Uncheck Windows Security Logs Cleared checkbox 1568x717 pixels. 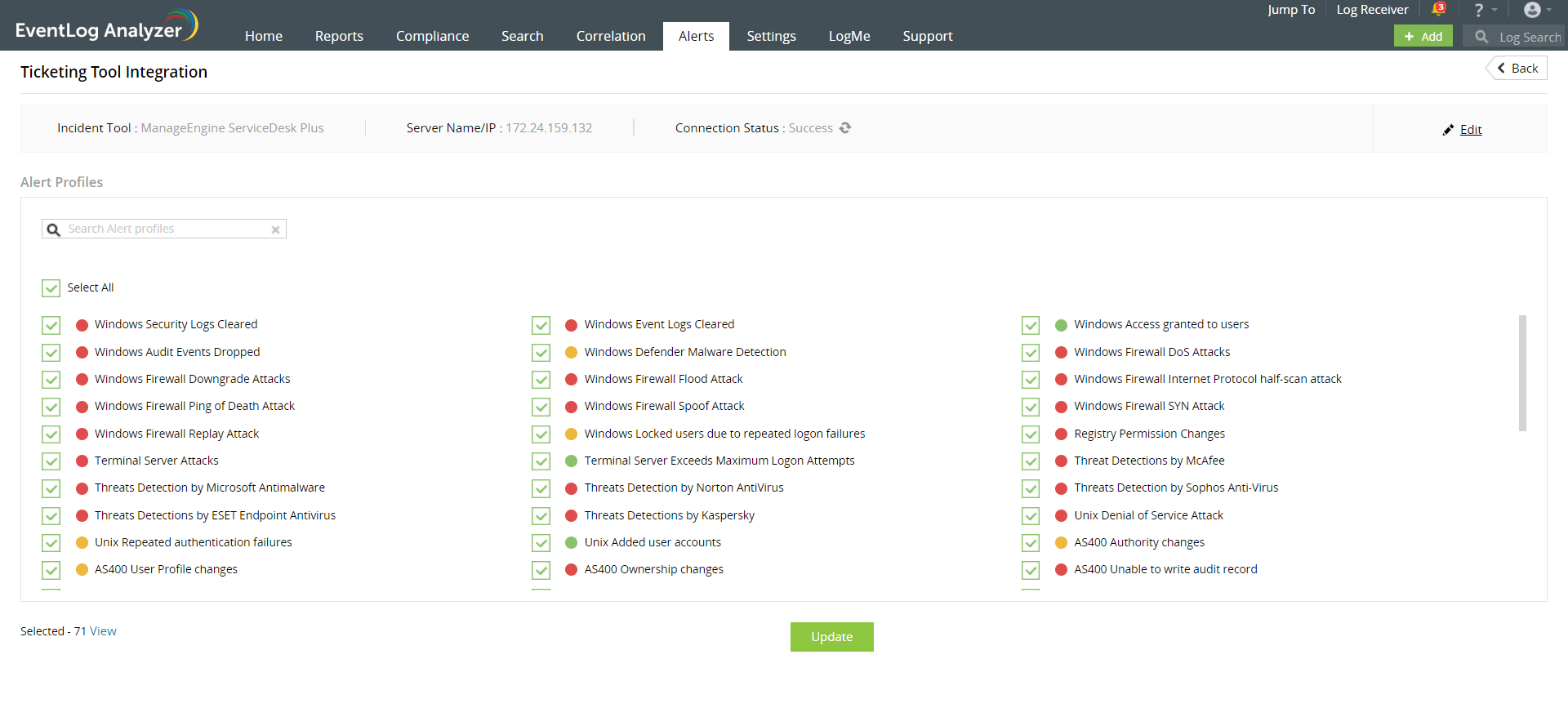[51, 325]
